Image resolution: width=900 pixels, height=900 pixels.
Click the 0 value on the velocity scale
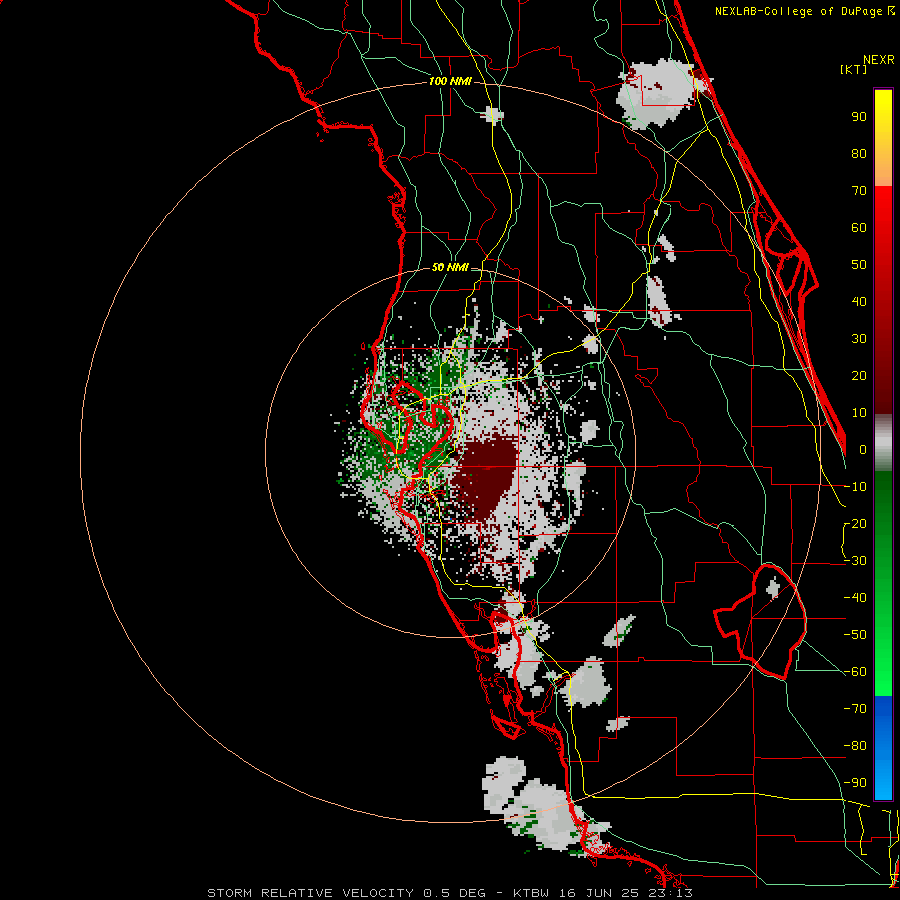[x=863, y=449]
